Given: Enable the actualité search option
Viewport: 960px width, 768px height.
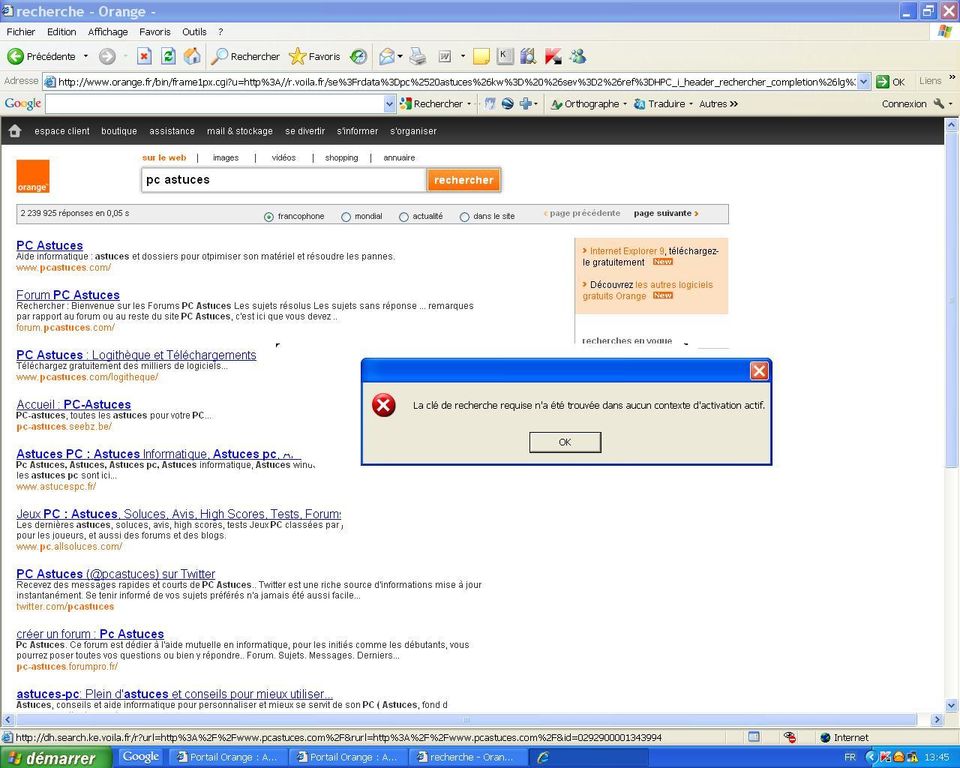Looking at the screenshot, I should 404,216.
